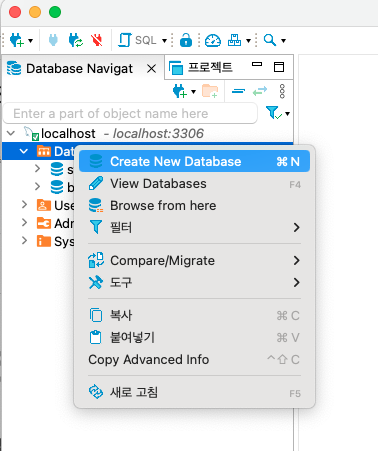Choose 복사 copy menu entry
The height and width of the screenshot is (451, 378).
(x=194, y=315)
